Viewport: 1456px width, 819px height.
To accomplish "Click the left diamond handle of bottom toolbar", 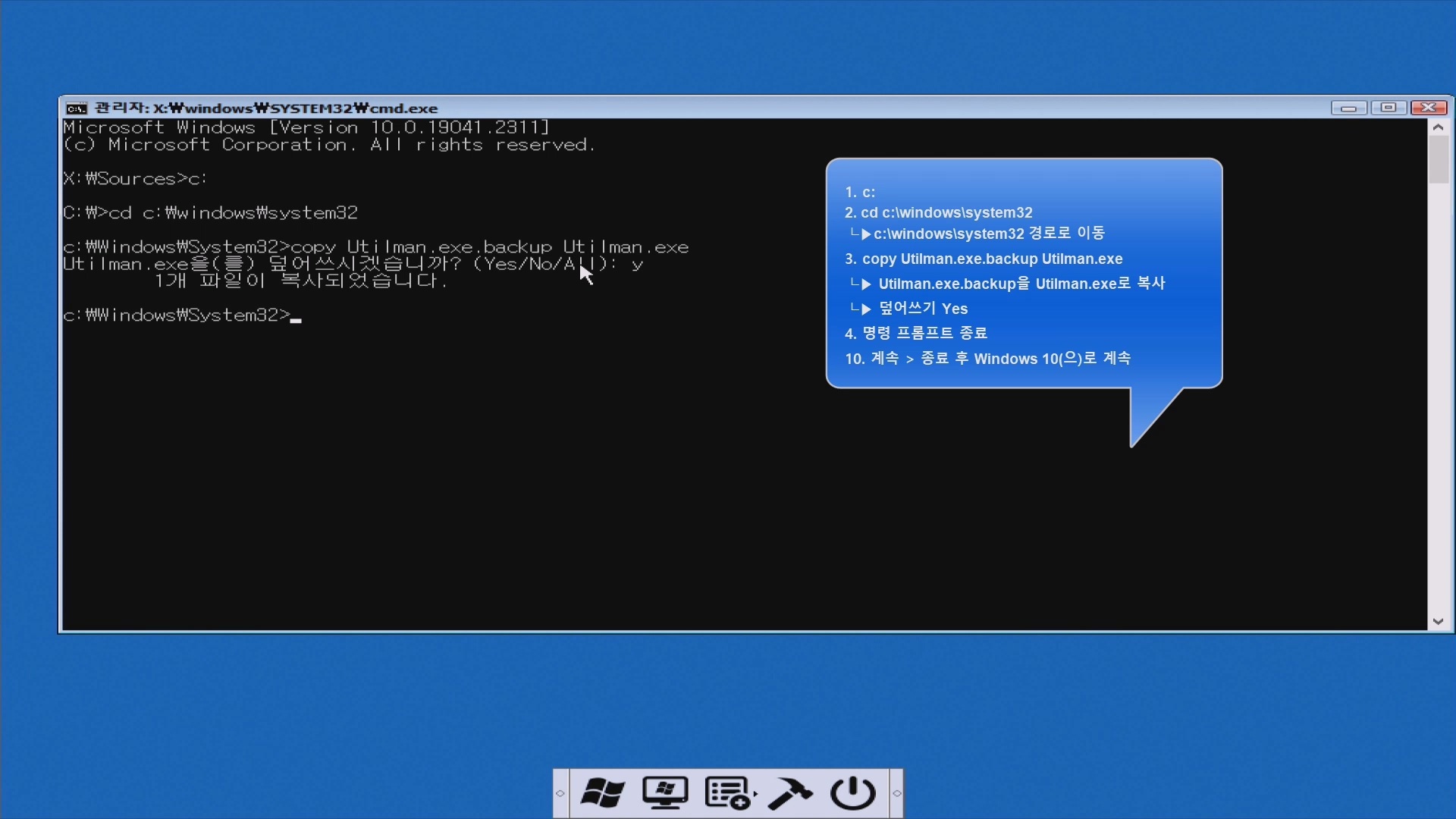I will [560, 793].
